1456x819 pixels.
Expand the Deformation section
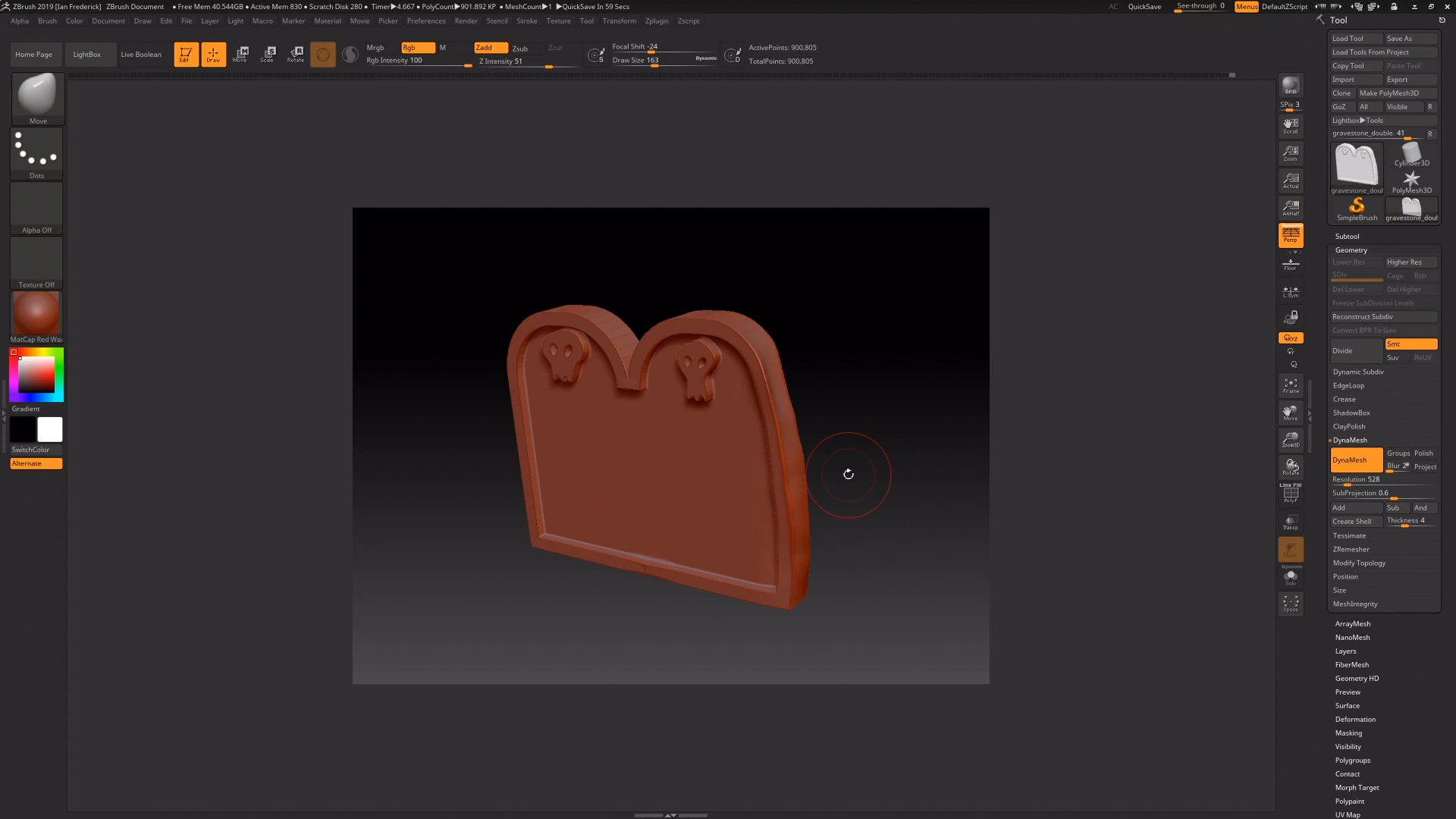[1355, 720]
